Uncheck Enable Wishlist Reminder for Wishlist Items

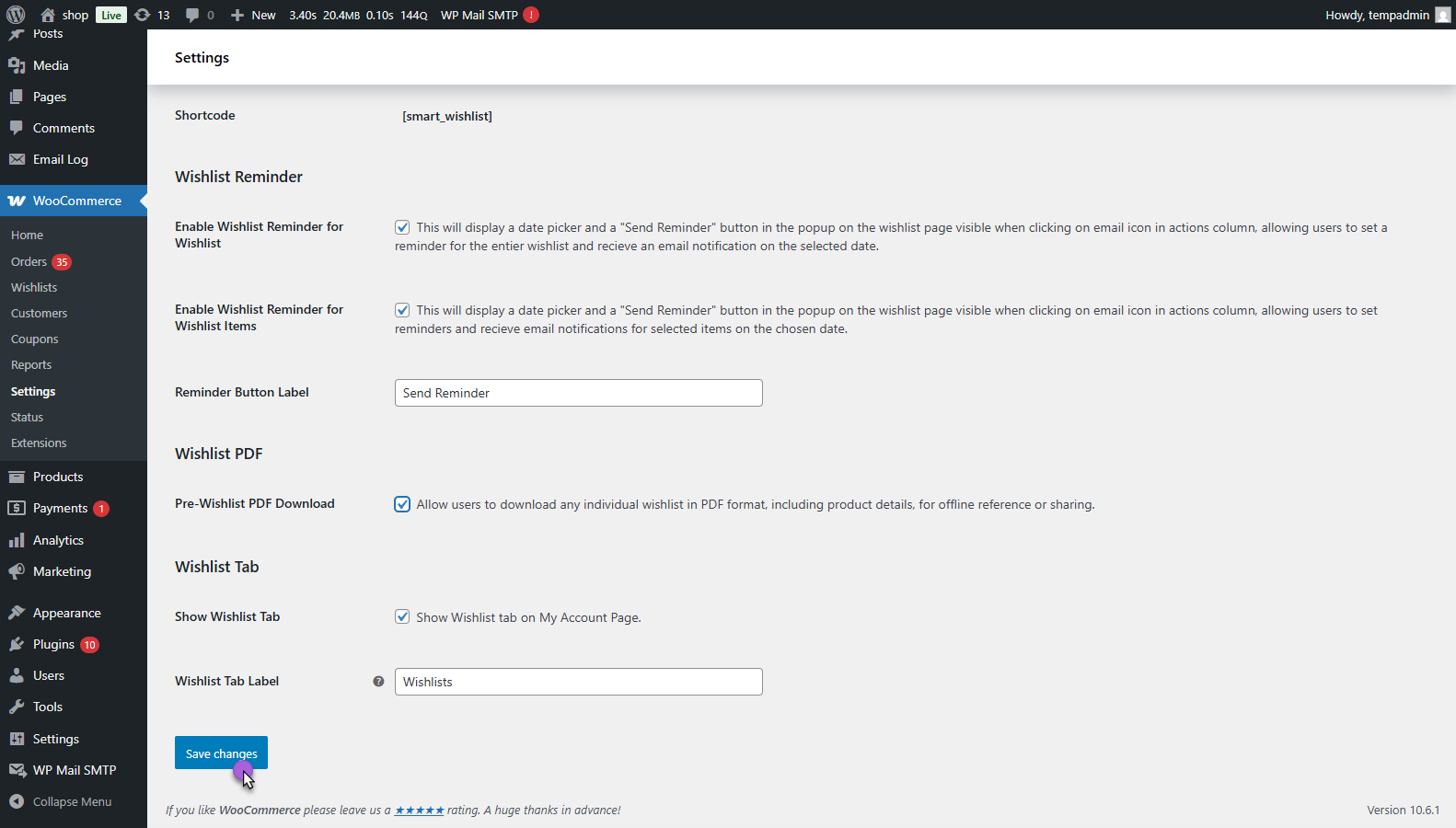tap(402, 310)
